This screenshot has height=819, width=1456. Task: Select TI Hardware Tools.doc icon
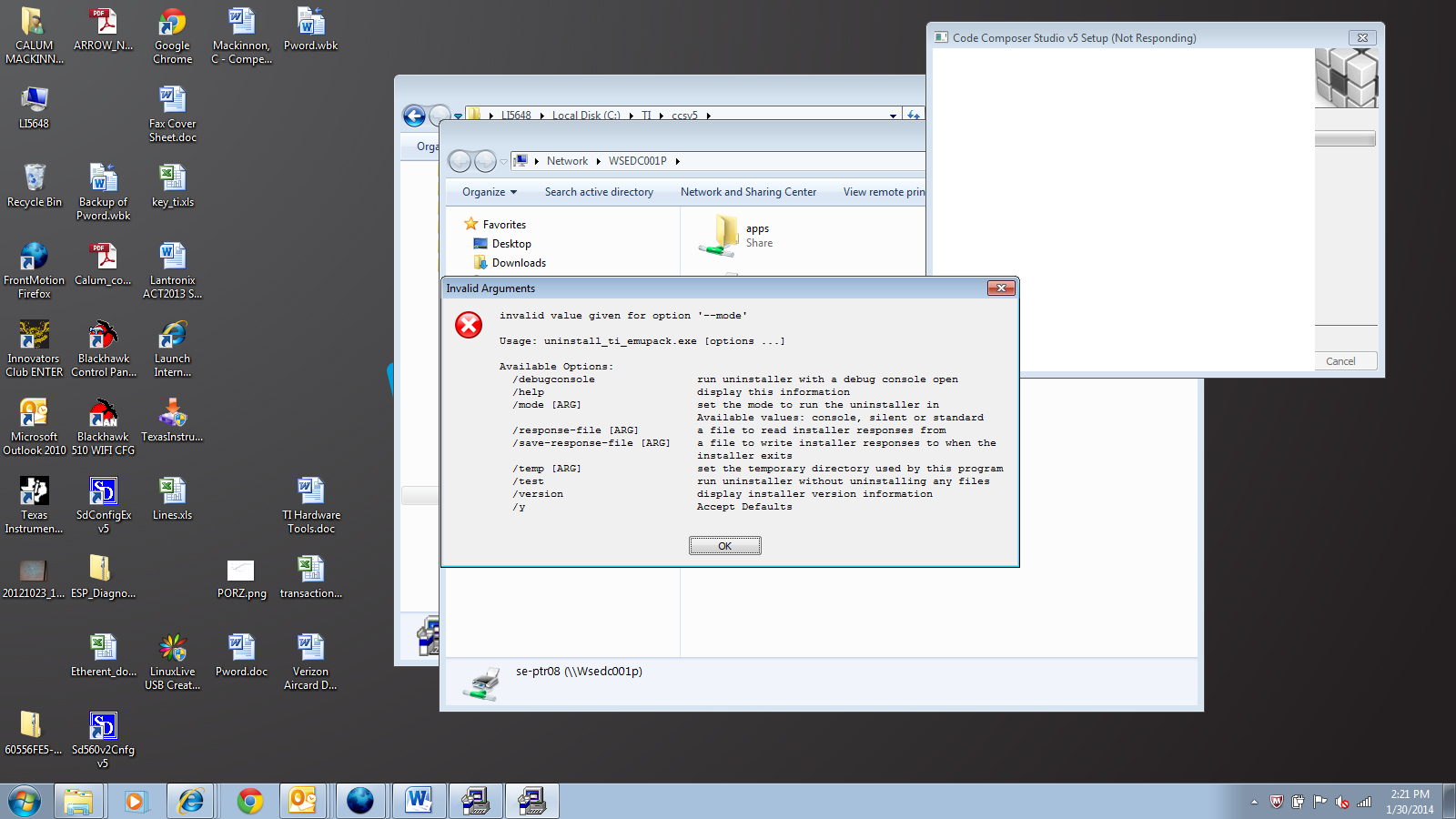click(x=310, y=505)
